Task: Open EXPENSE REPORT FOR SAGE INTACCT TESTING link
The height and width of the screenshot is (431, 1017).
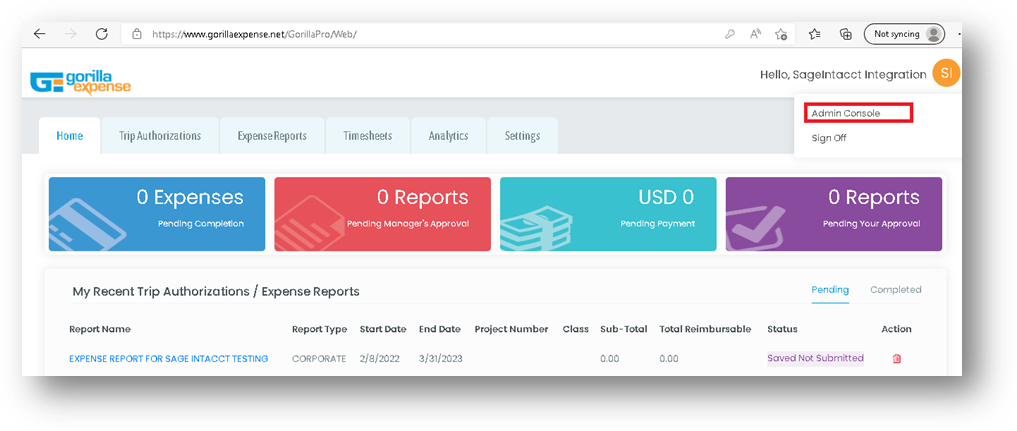Action: point(169,358)
